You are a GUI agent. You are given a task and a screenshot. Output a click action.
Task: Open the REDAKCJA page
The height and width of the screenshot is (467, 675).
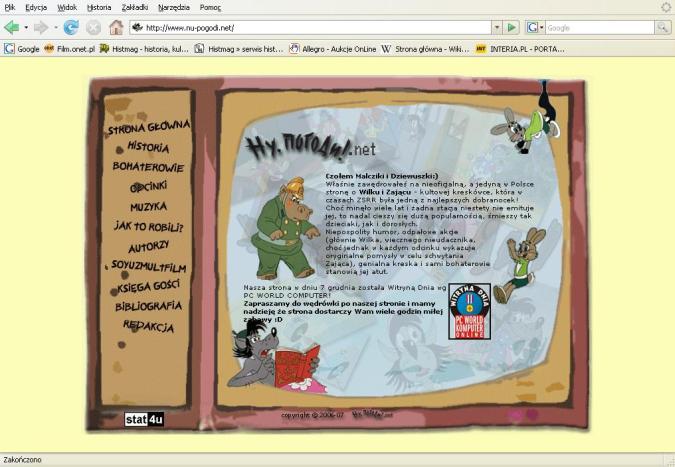pyautogui.click(x=149, y=326)
